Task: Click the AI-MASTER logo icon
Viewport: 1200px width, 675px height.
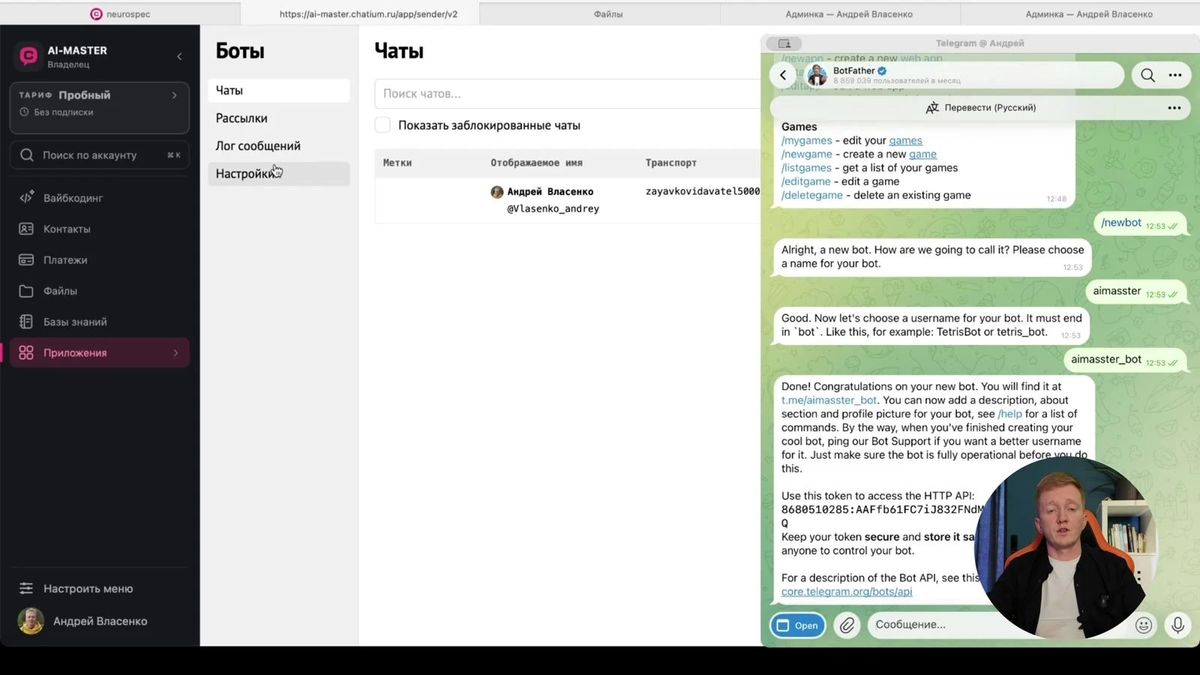Action: click(28, 56)
